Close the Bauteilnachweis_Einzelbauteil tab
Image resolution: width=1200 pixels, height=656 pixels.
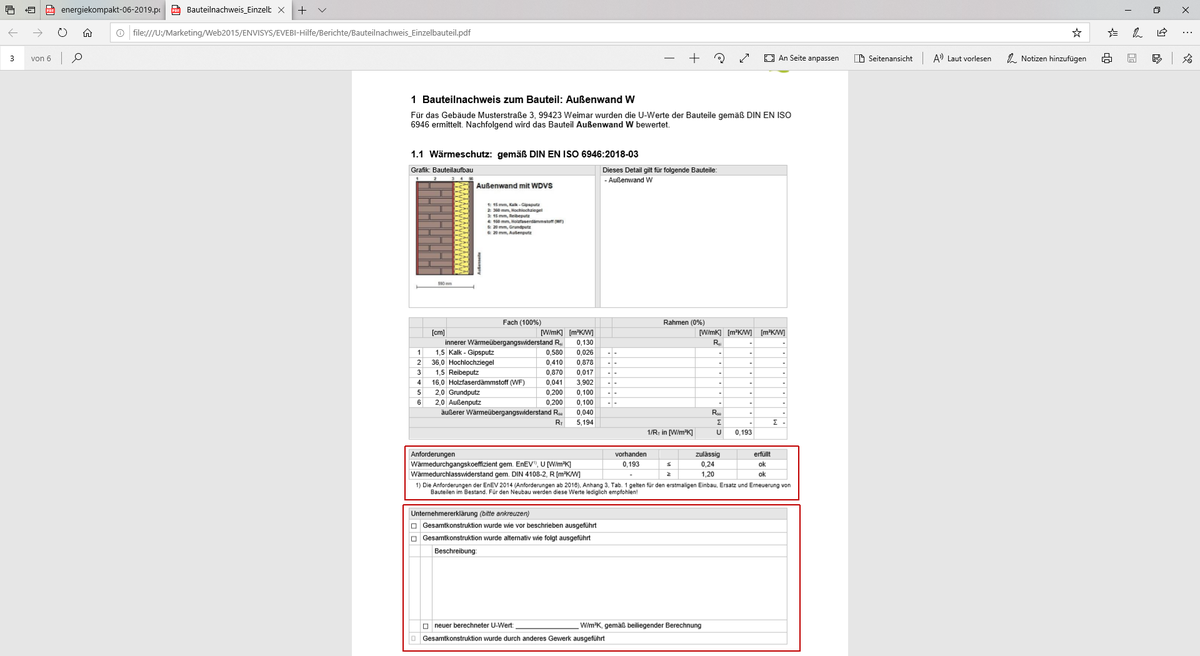tap(280, 10)
